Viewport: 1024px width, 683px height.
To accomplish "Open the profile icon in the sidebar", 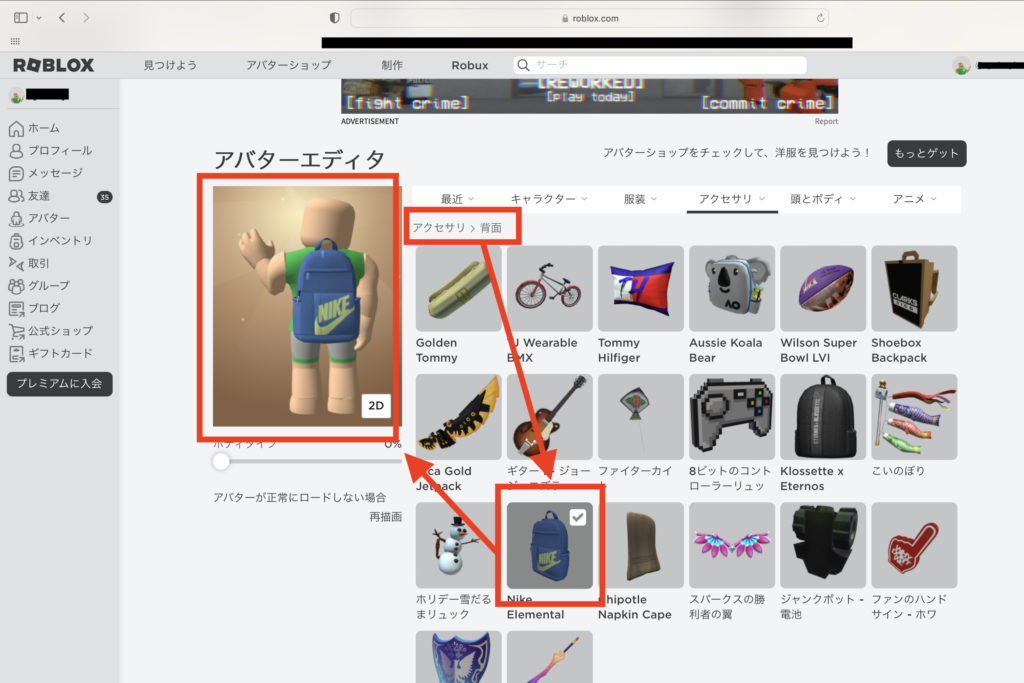I will [x=16, y=151].
